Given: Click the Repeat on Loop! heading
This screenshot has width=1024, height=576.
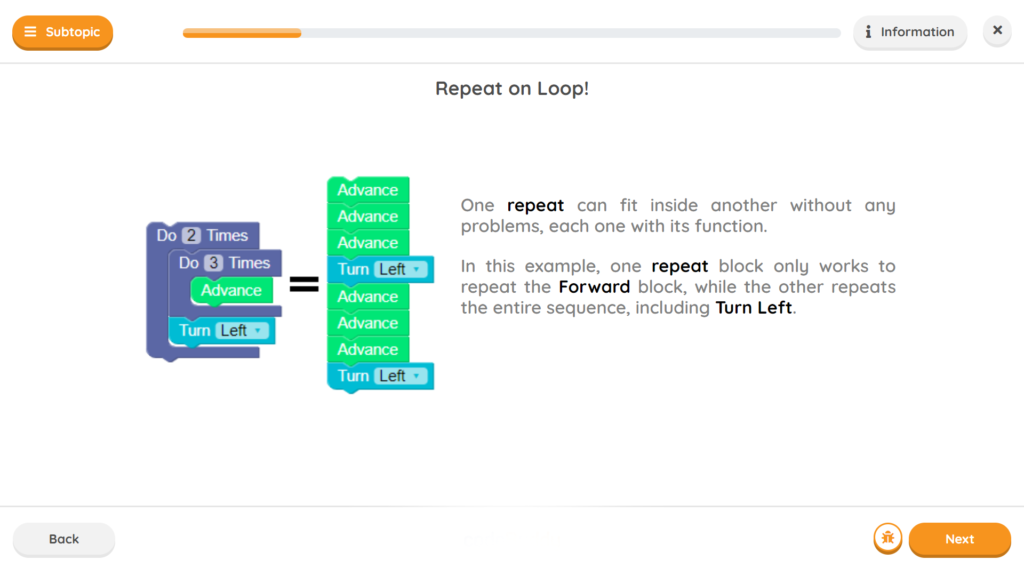Looking at the screenshot, I should click(x=512, y=88).
